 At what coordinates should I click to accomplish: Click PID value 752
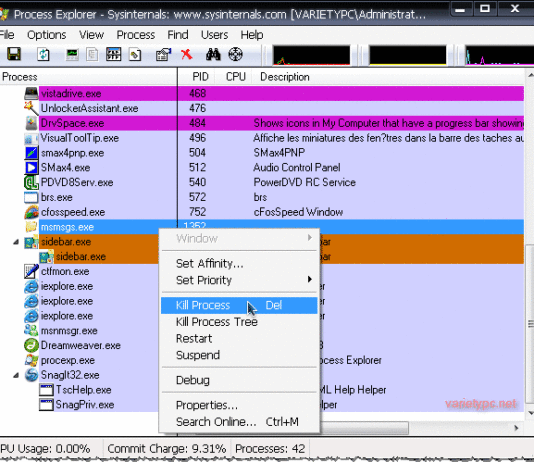[198, 212]
